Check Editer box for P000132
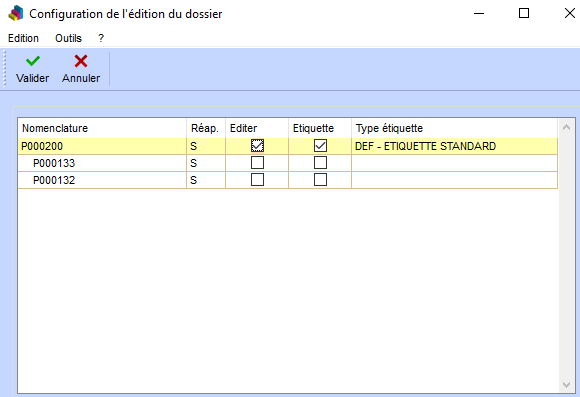Image resolution: width=580 pixels, height=397 pixels. (x=257, y=180)
